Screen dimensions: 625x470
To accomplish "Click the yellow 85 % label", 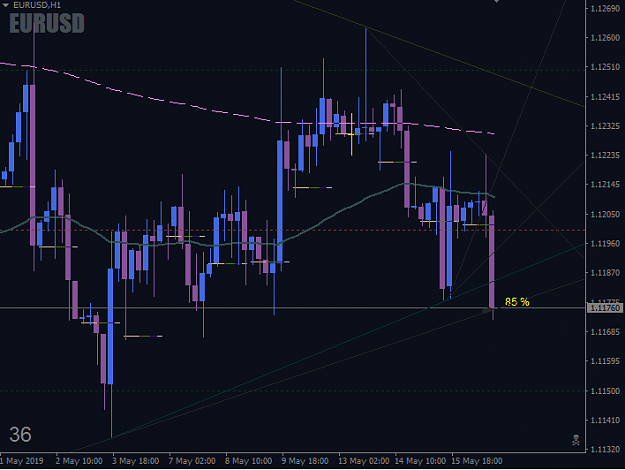I will tap(517, 302).
